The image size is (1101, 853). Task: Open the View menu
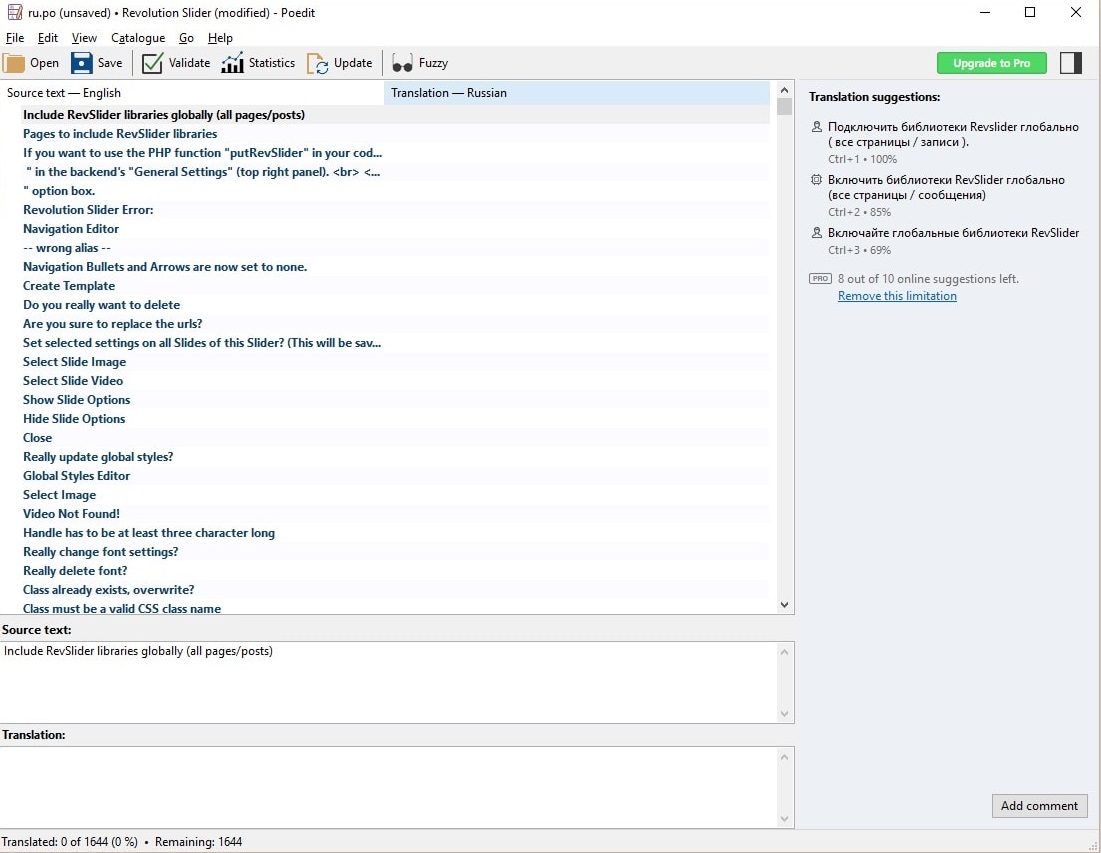84,38
